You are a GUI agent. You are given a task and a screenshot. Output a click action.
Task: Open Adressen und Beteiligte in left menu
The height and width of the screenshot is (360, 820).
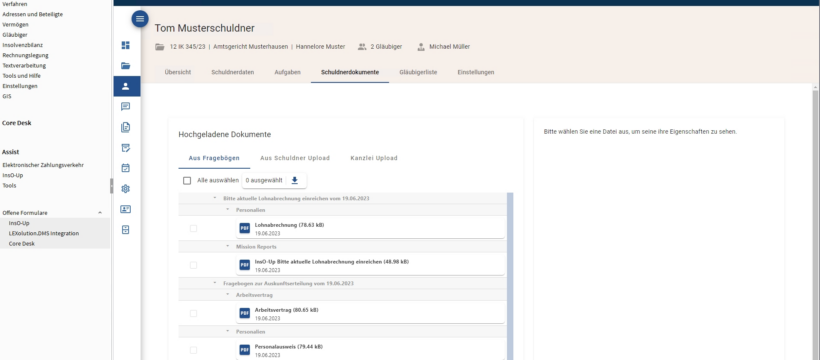(x=32, y=14)
